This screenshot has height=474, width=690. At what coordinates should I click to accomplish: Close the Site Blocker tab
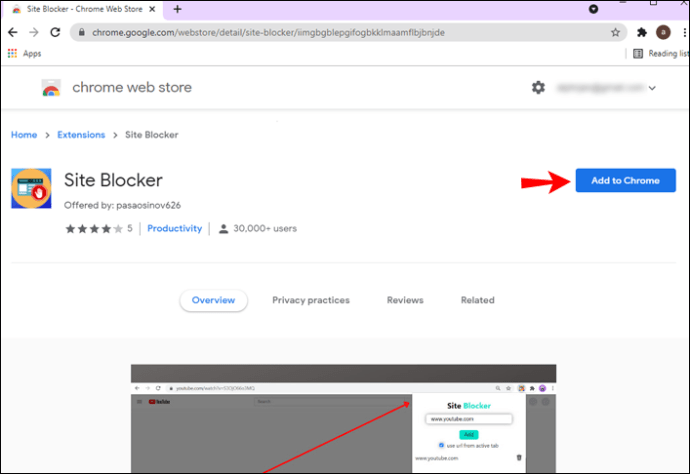click(x=152, y=9)
